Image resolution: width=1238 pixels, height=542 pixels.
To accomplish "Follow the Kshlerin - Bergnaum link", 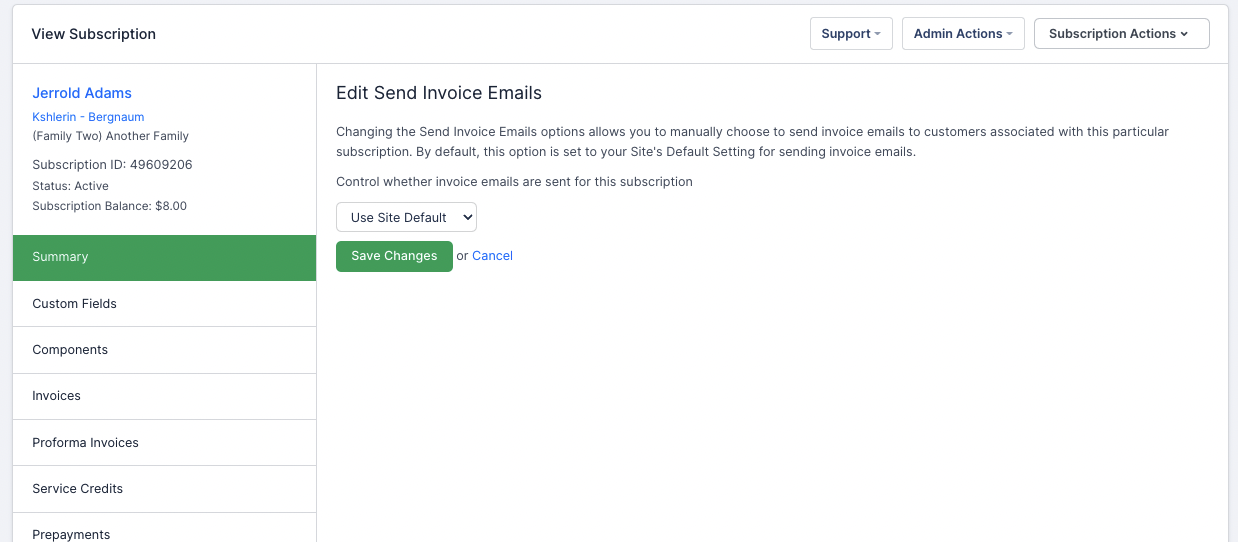I will coord(88,117).
